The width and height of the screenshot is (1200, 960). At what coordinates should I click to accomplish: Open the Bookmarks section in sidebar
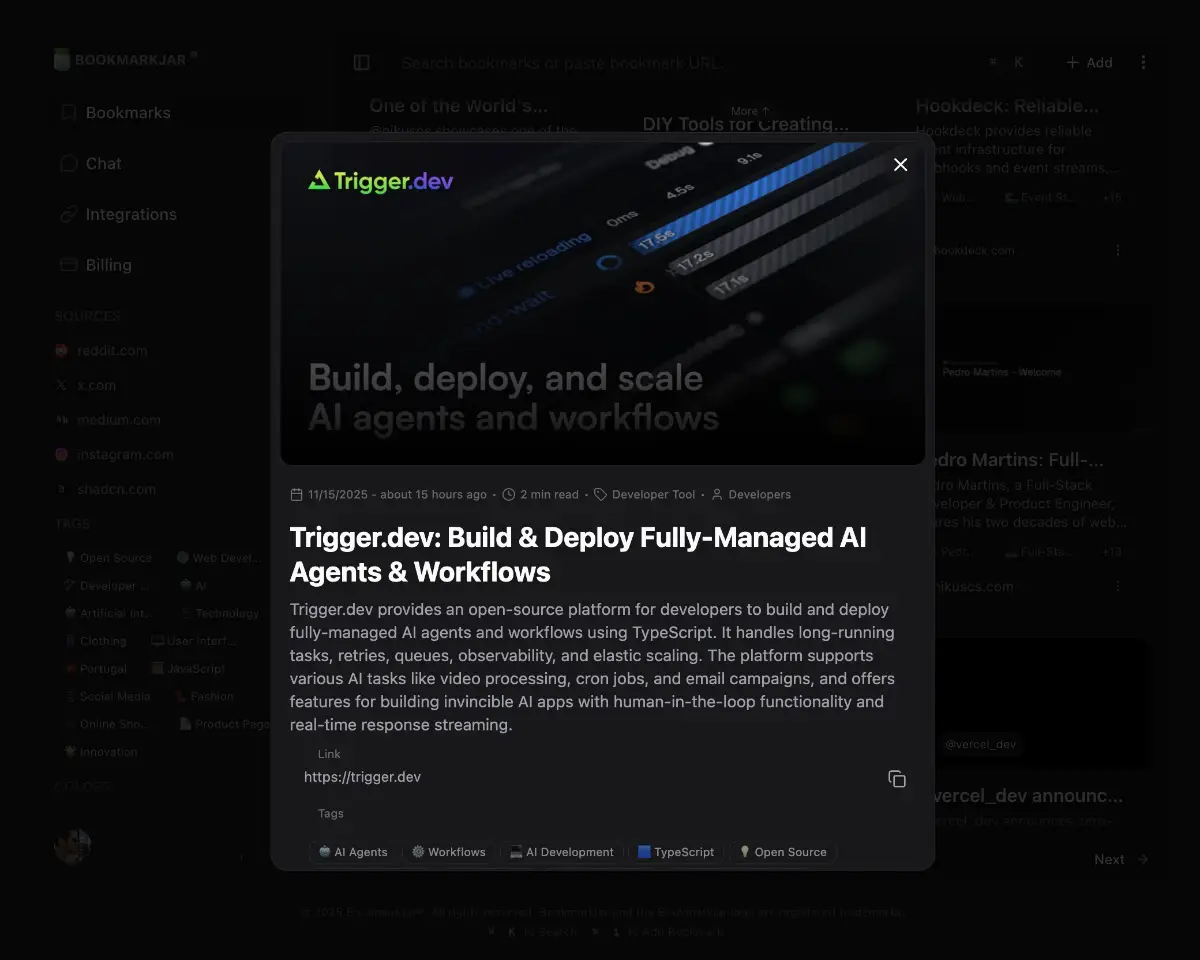click(x=127, y=113)
